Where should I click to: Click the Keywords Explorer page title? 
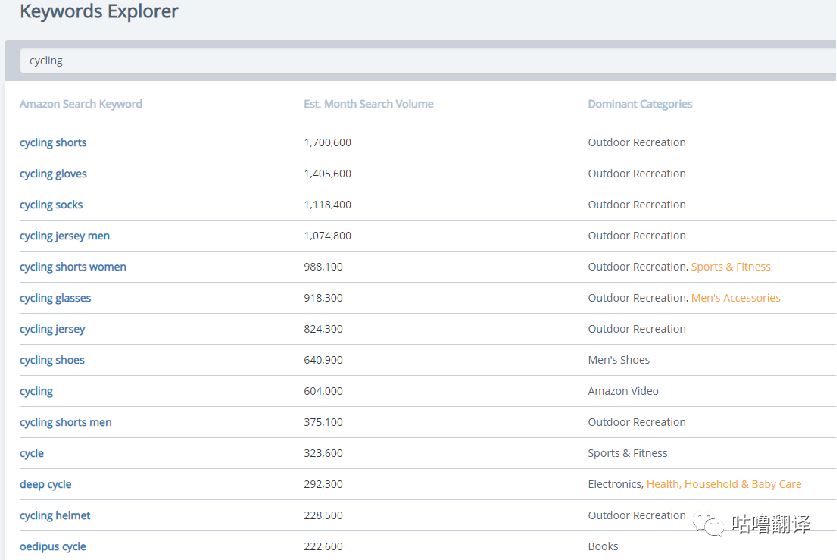(99, 11)
